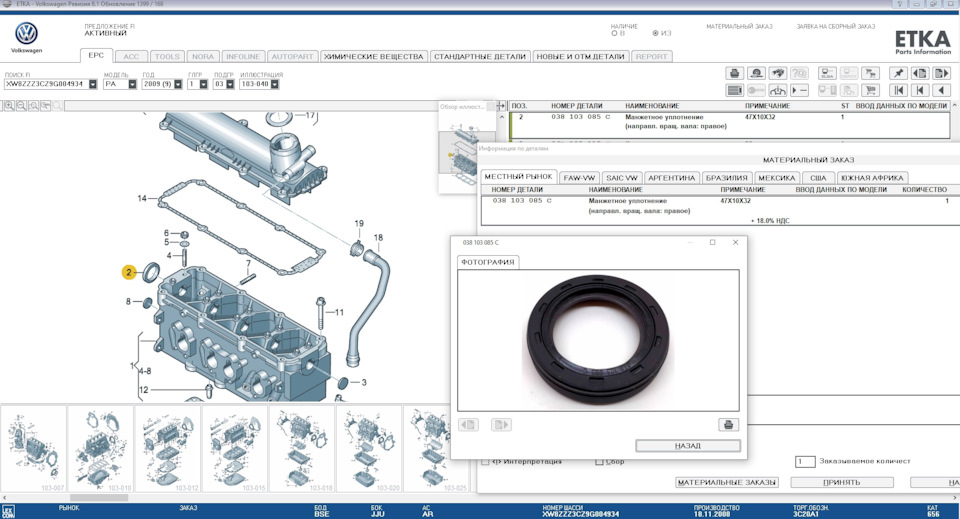Select the 'В' availability radio button
960x519 pixels.
614,33
